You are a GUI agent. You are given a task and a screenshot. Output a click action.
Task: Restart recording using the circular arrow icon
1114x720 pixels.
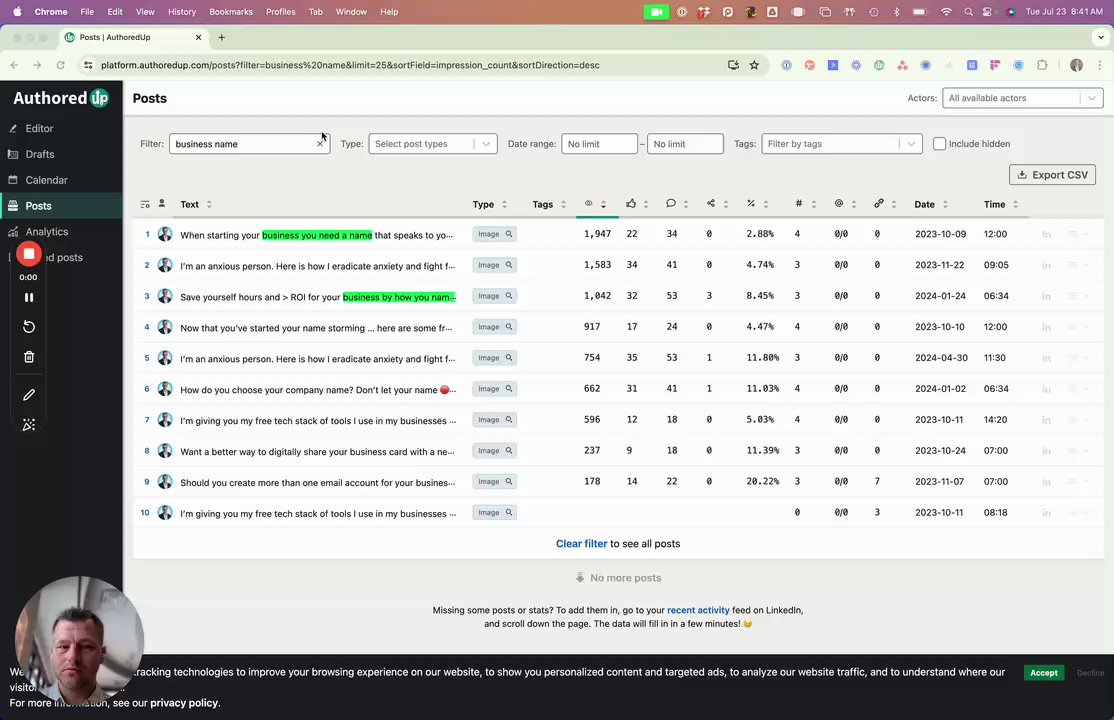pos(28,327)
